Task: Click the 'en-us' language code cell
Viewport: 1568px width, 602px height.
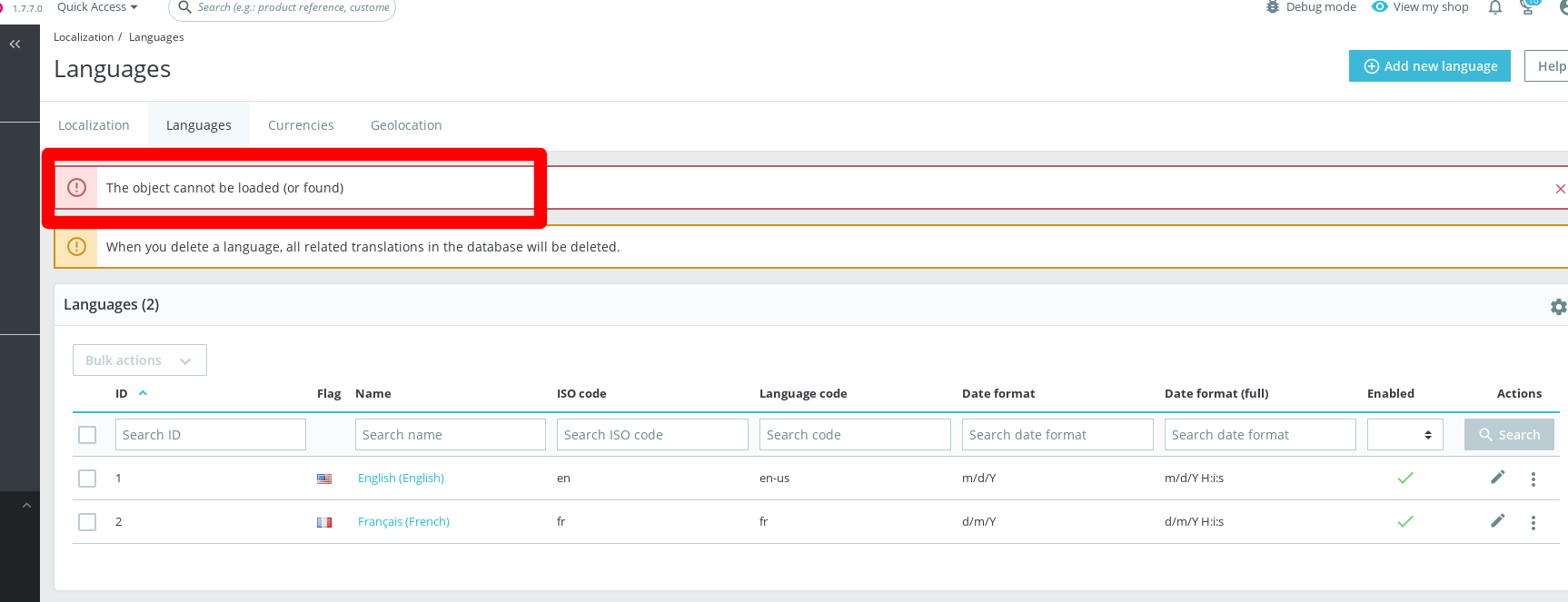Action: (x=774, y=479)
